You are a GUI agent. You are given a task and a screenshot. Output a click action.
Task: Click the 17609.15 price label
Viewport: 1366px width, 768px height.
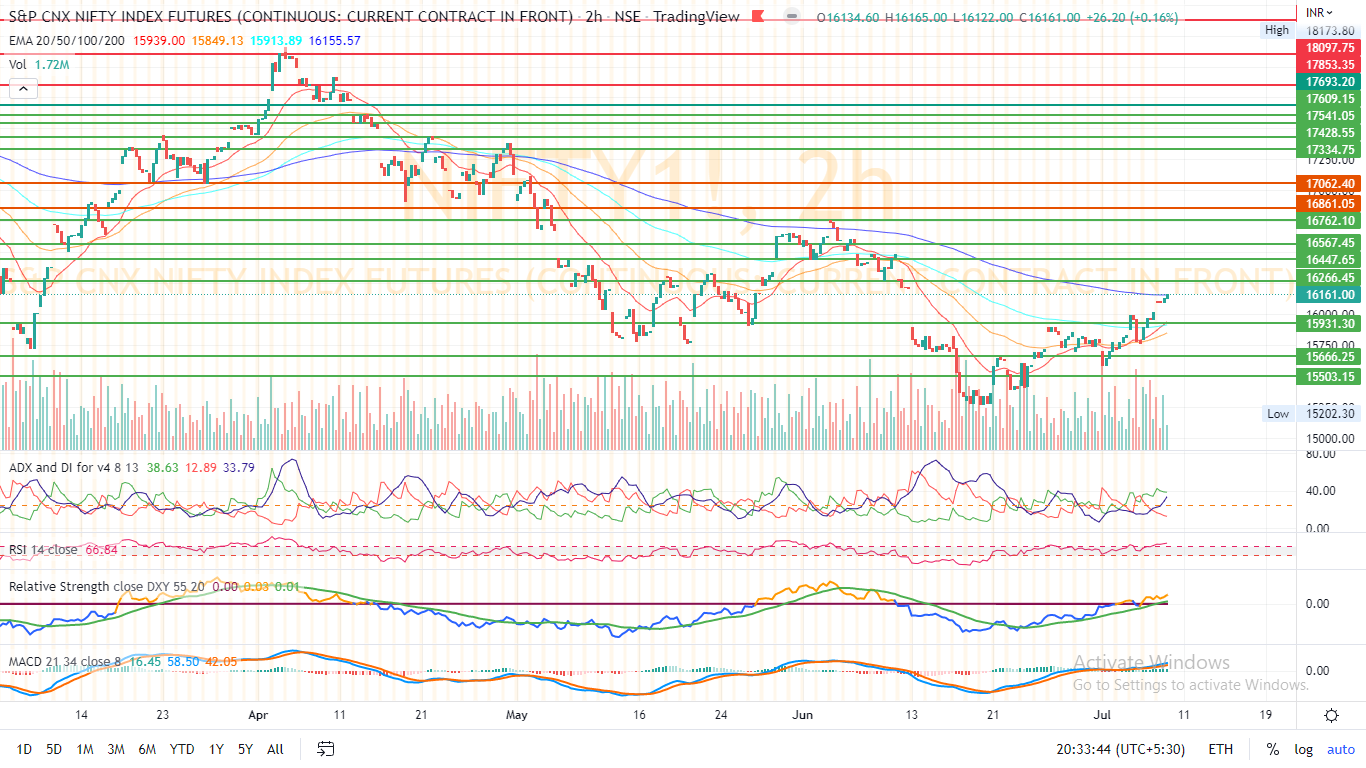click(x=1330, y=99)
